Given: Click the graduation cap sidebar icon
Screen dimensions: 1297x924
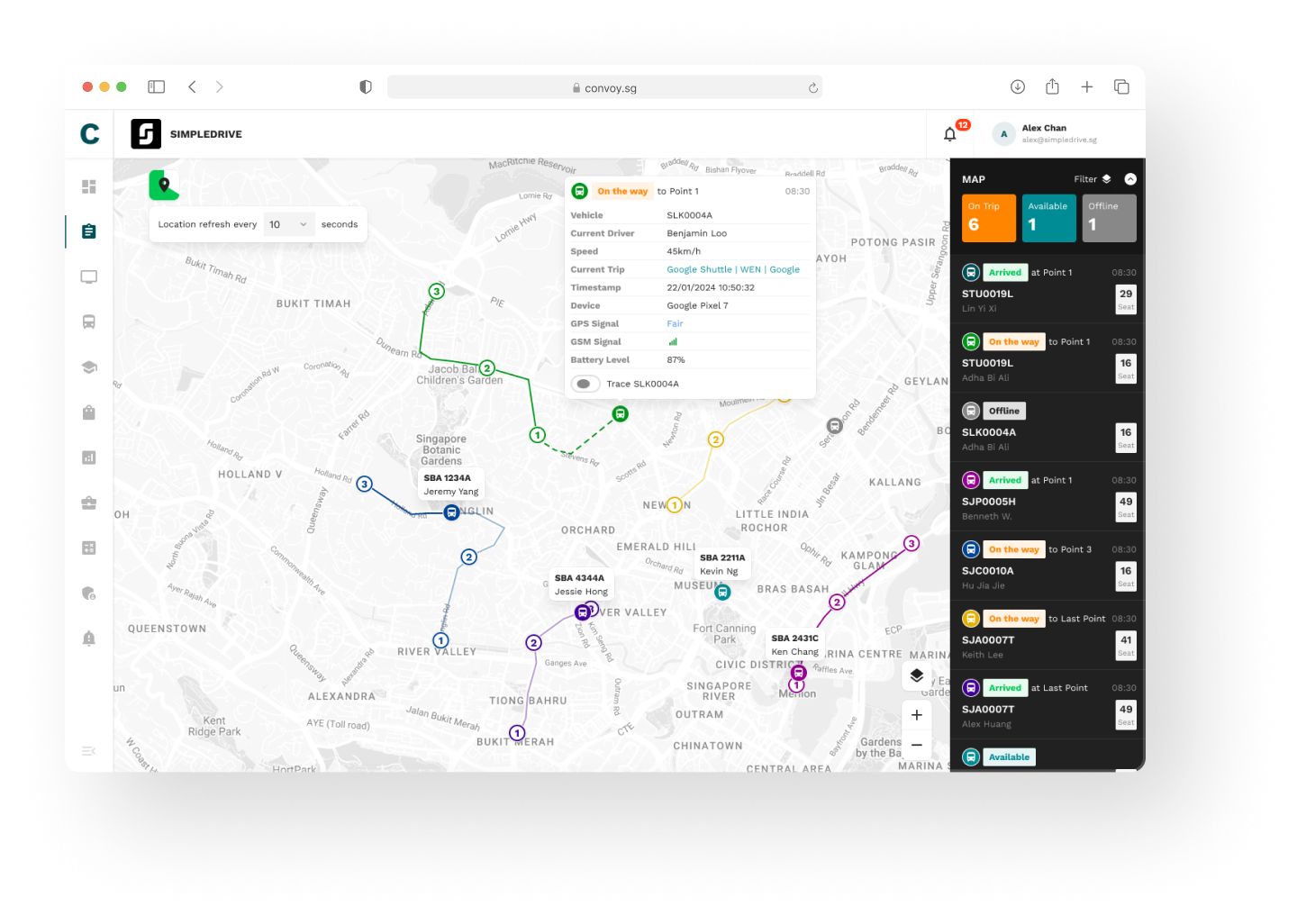Looking at the screenshot, I should pos(88,367).
